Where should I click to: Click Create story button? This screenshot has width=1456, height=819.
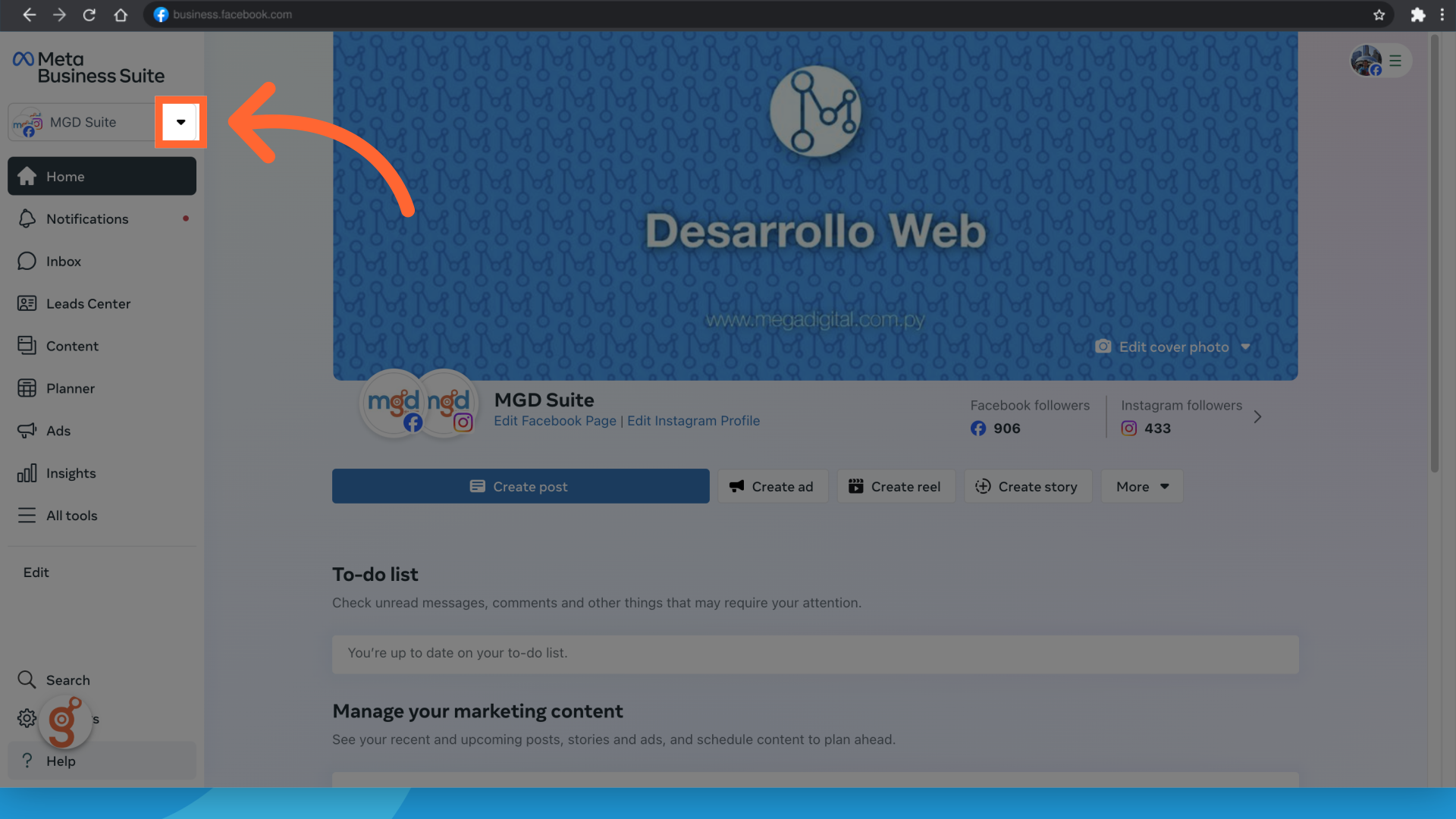click(1028, 487)
